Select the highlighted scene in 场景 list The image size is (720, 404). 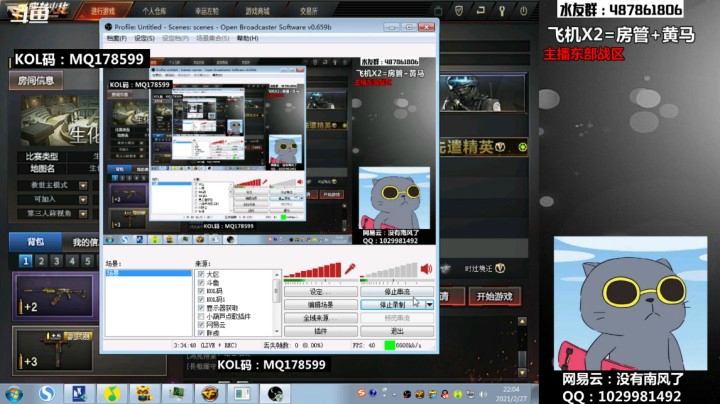[x=149, y=273]
